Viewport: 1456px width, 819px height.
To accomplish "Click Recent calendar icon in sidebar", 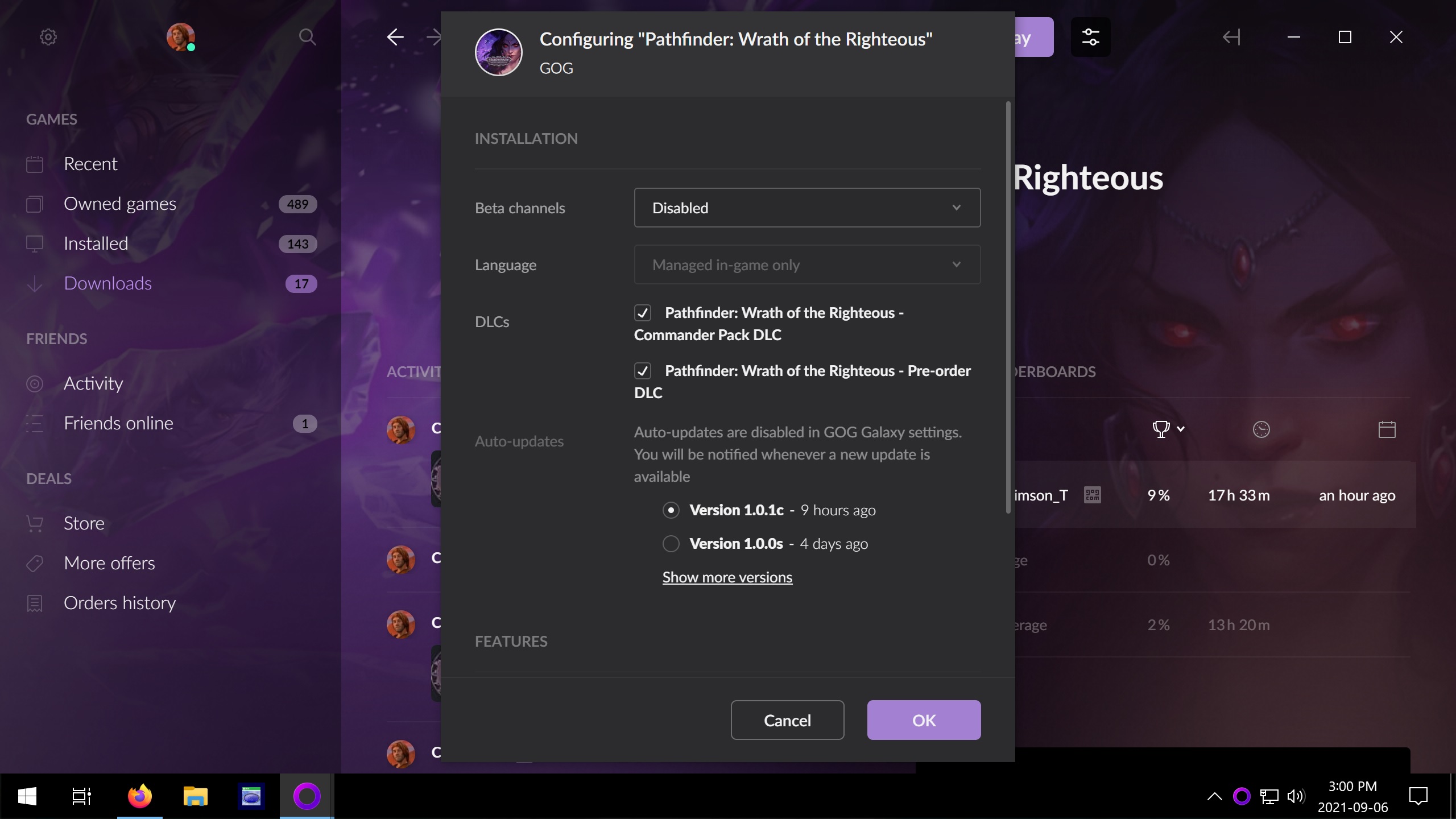I will click(x=35, y=164).
